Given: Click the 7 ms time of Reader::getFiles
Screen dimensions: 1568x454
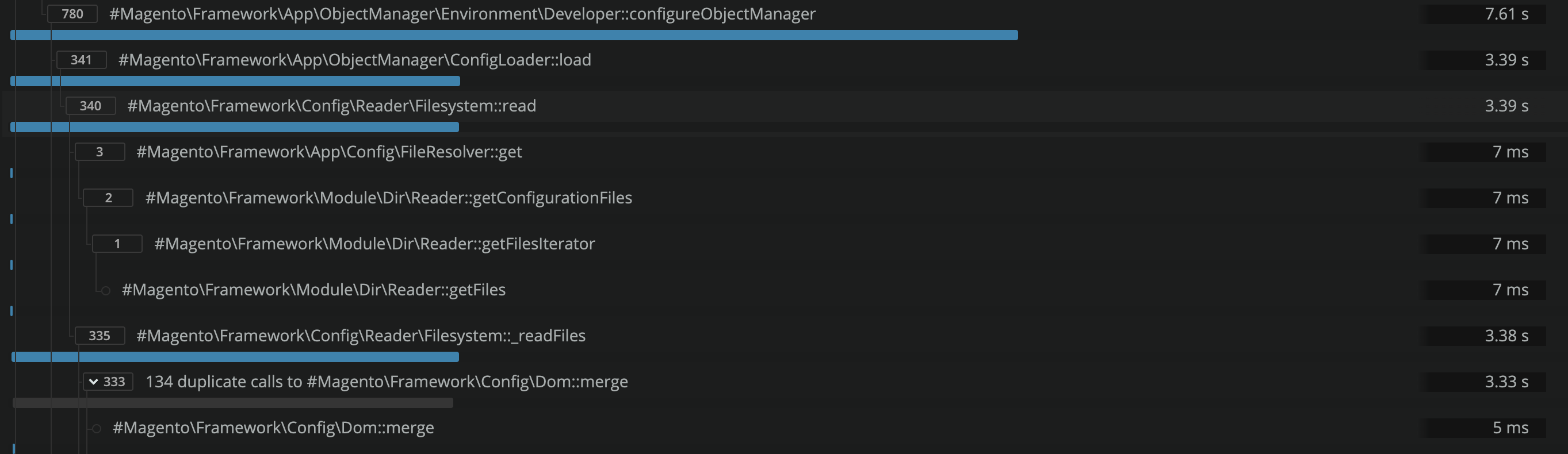Looking at the screenshot, I should click(x=1510, y=290).
